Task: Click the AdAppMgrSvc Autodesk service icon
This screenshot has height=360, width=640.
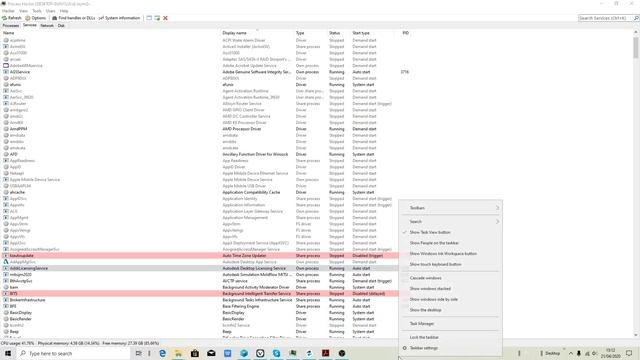Action: (6, 262)
